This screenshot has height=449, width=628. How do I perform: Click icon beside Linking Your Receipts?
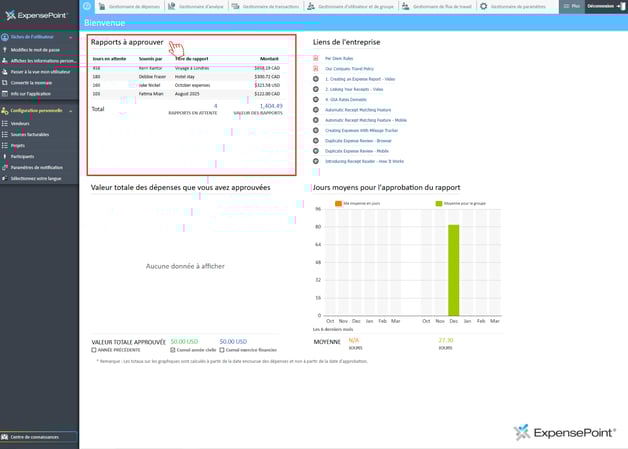coord(316,89)
